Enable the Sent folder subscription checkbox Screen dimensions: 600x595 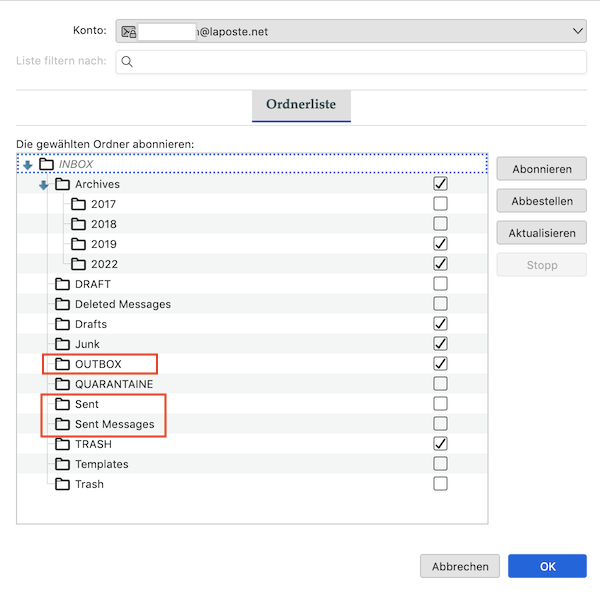[x=440, y=404]
